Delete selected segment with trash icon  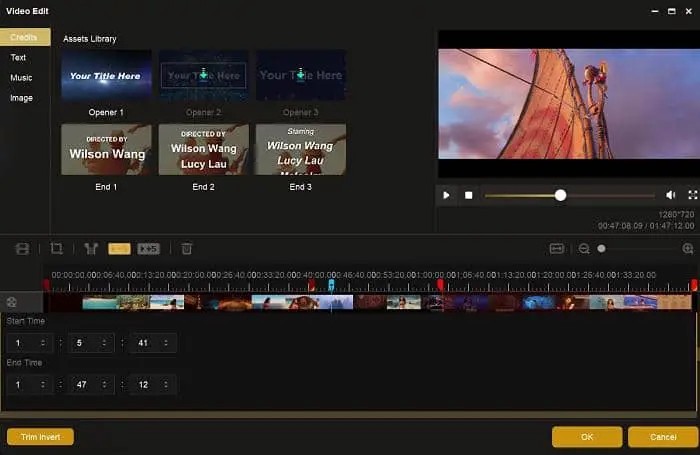click(187, 248)
